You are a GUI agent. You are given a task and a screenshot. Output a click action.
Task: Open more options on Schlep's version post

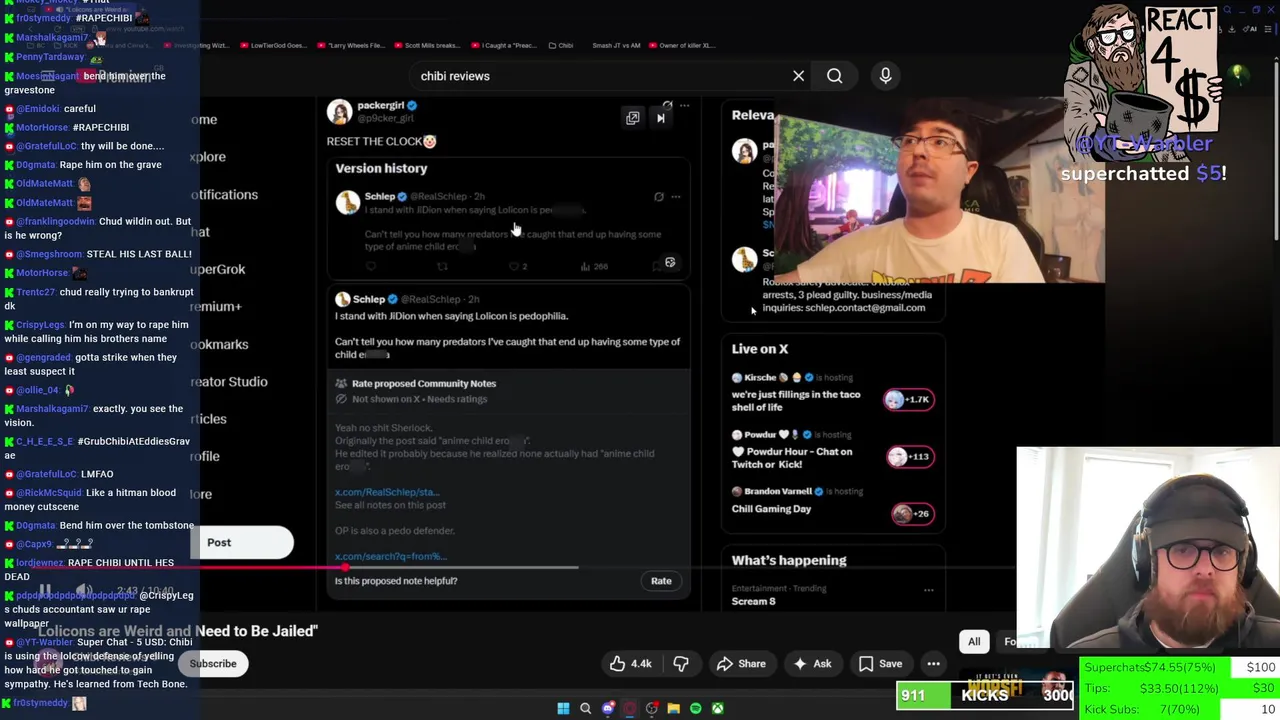coord(676,197)
